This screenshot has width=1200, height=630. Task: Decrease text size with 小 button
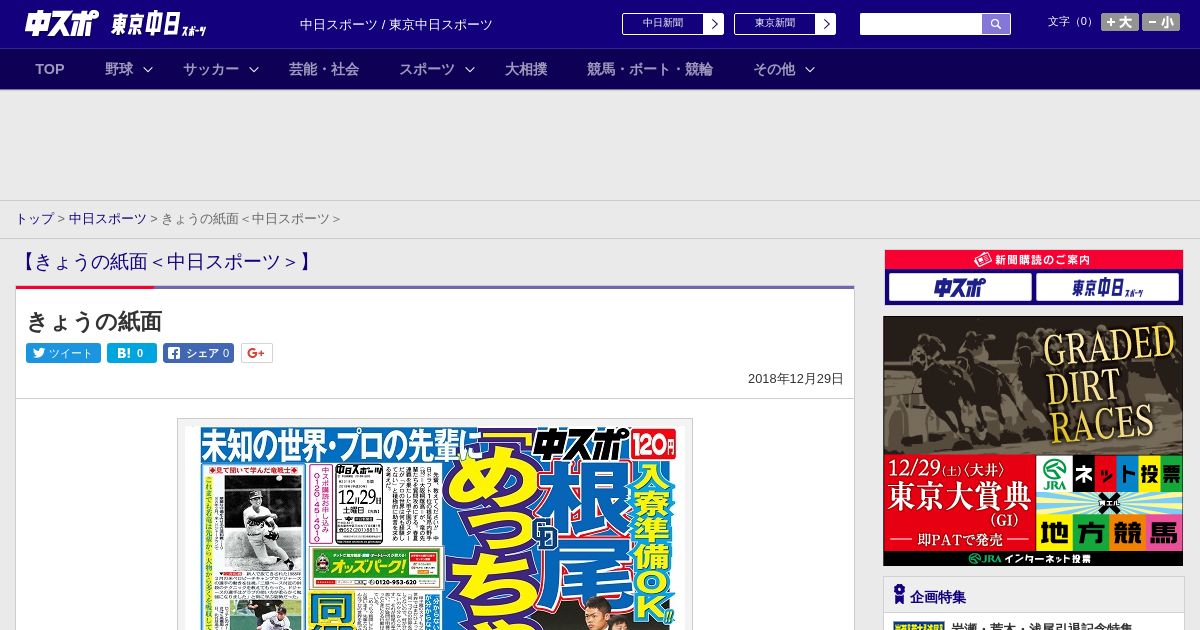[x=1161, y=22]
